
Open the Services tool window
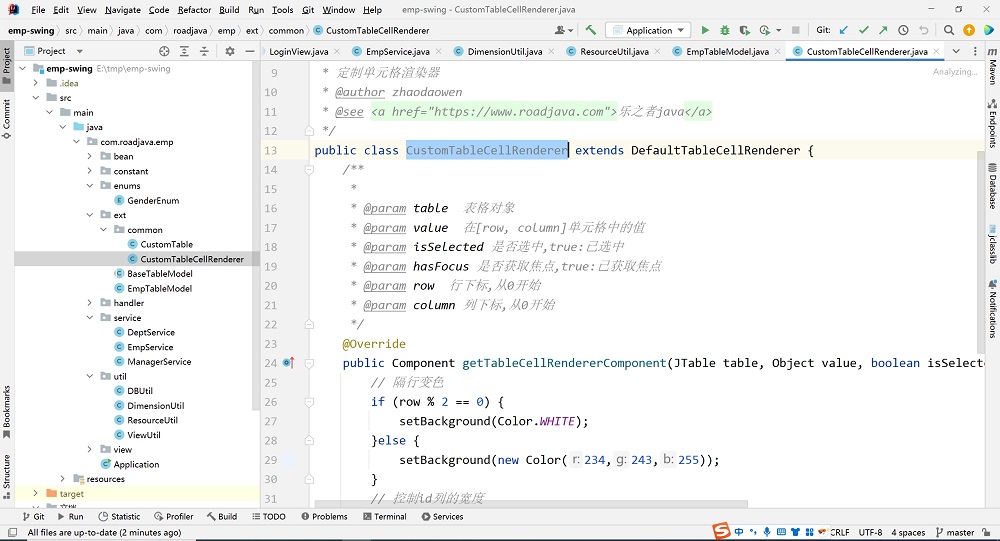[442, 517]
